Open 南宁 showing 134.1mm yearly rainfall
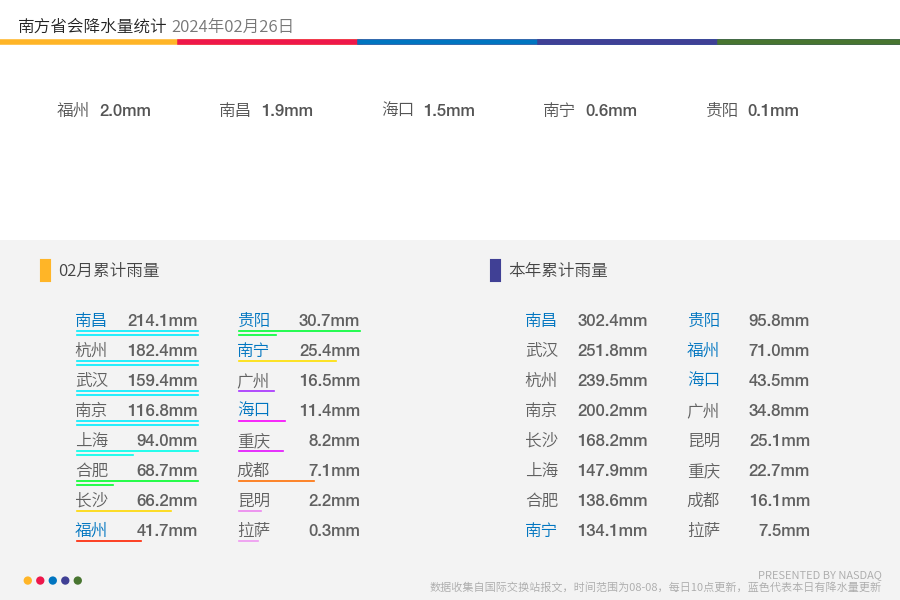900x600 pixels. [x=541, y=530]
